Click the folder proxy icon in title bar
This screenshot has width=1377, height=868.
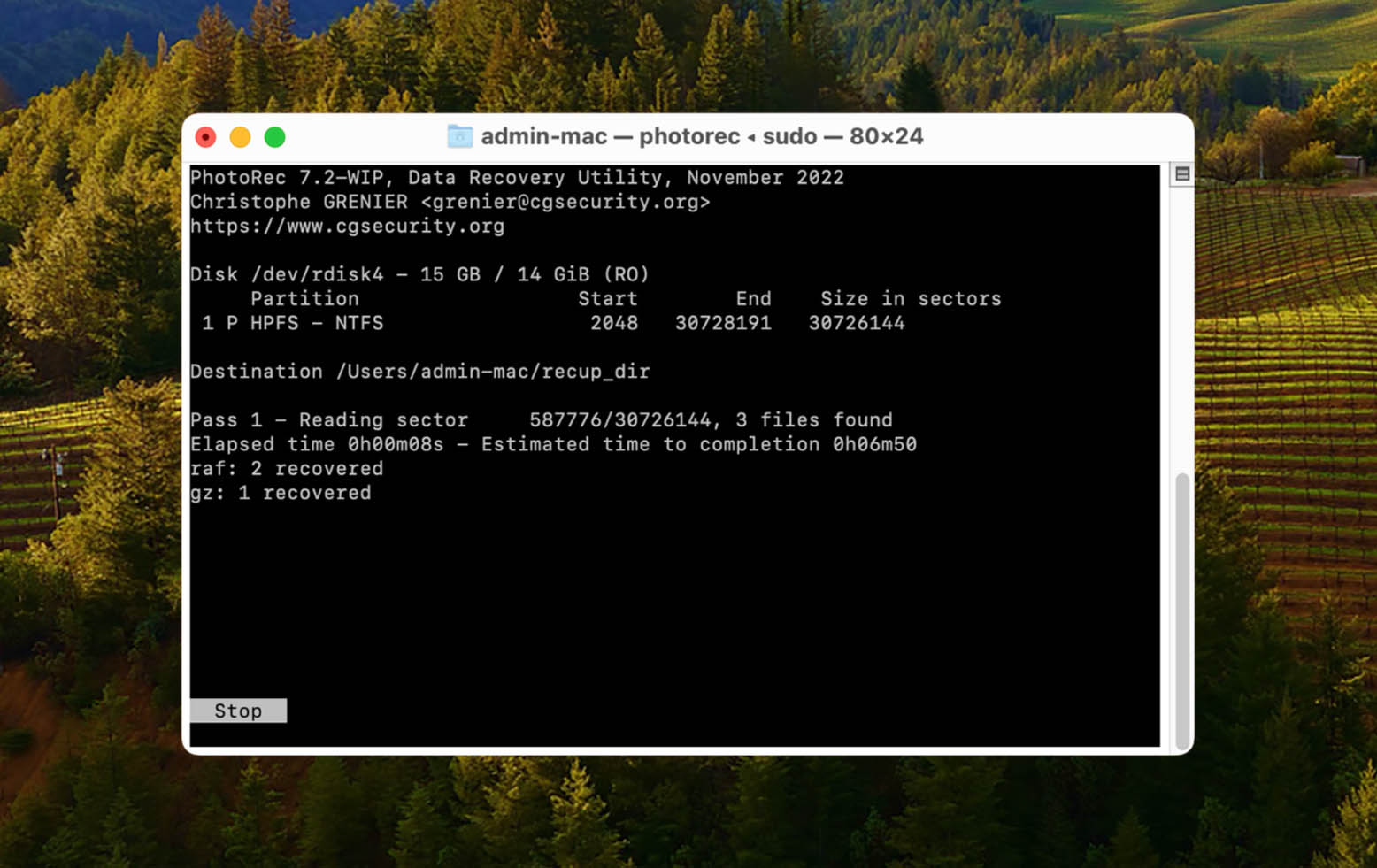click(459, 136)
